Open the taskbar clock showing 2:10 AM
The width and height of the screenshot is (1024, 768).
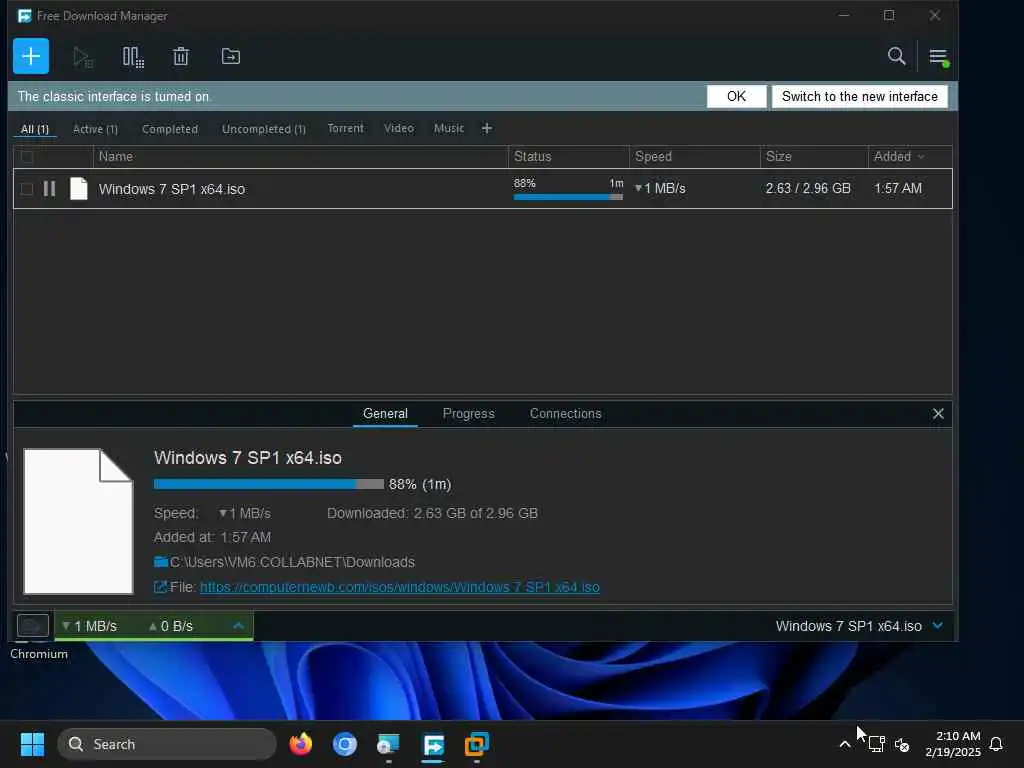tap(953, 744)
